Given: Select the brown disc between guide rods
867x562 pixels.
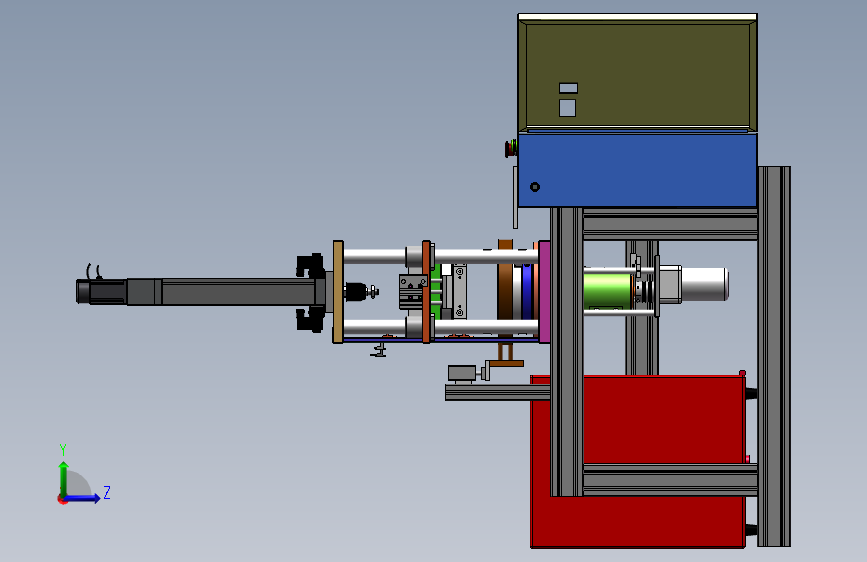Looking at the screenshot, I should click(x=505, y=292).
